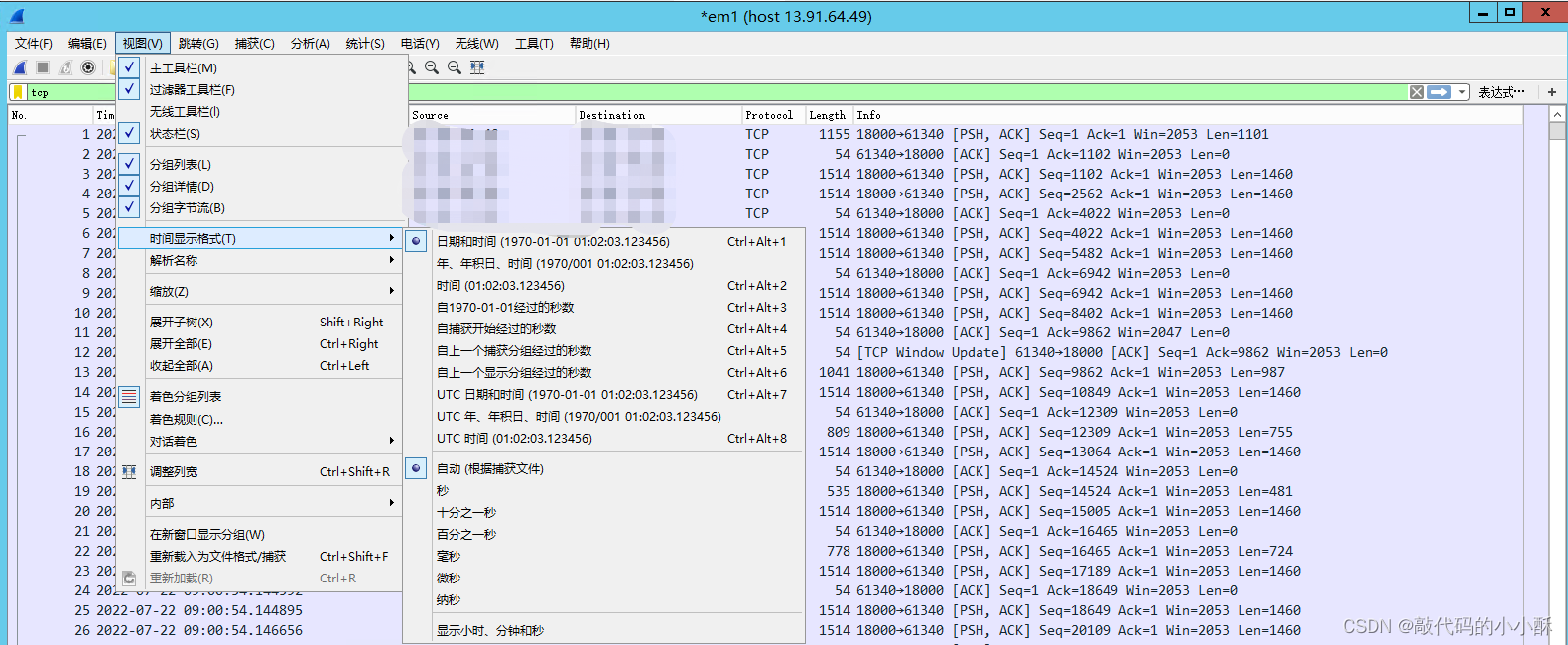Open the 文件(F) menu
This screenshot has height=645, width=1568.
coord(33,44)
